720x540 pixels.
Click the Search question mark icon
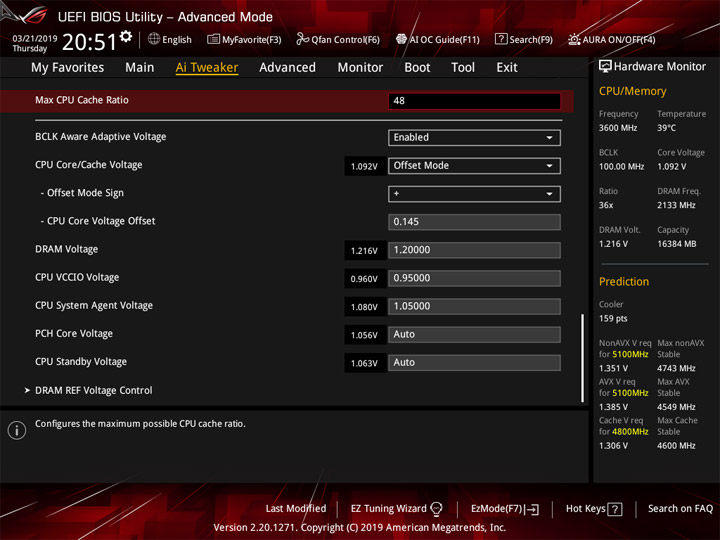pos(501,39)
